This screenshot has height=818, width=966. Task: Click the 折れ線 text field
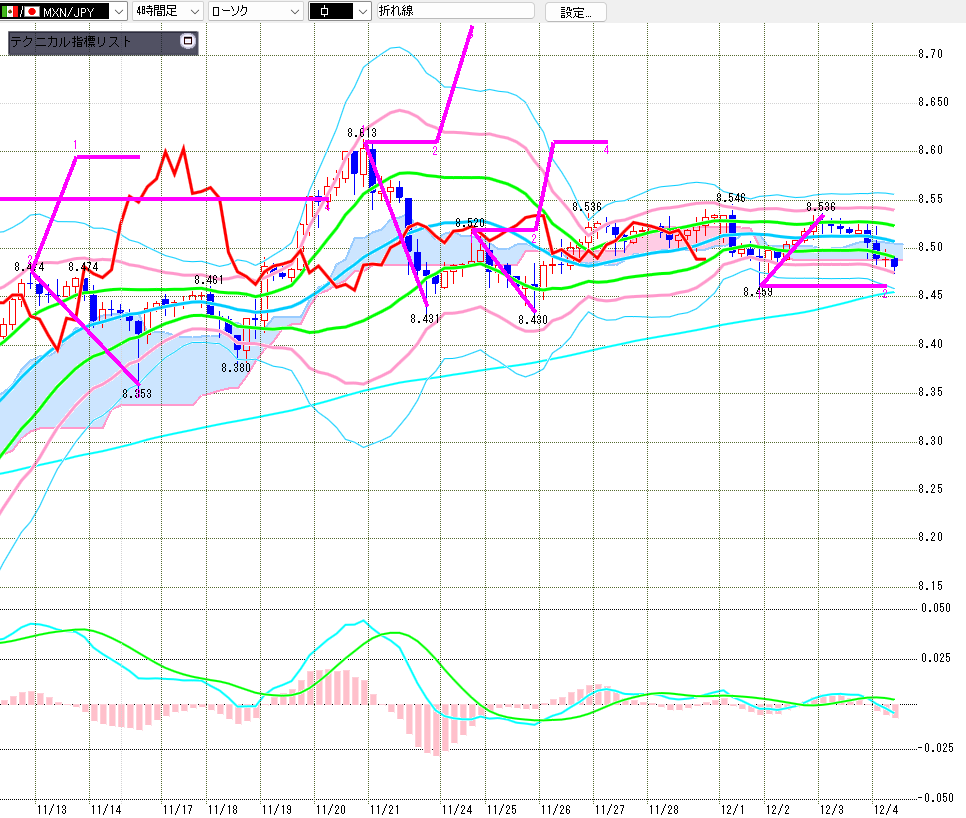point(455,11)
